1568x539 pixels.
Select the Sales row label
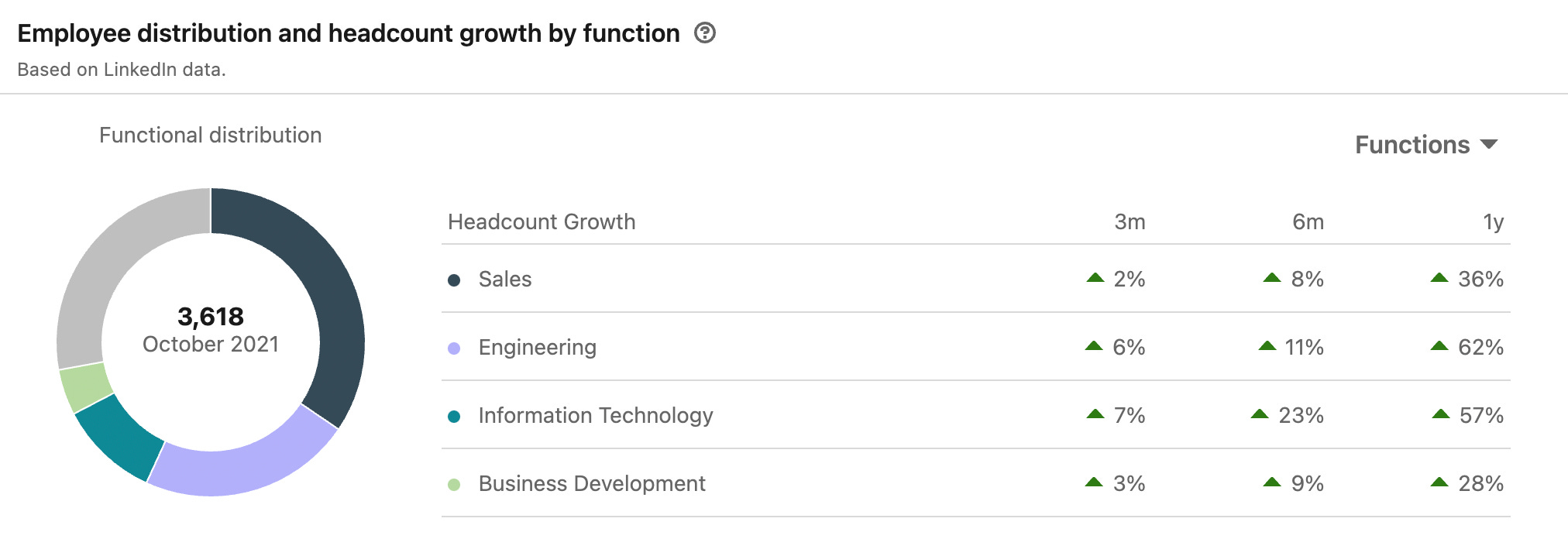point(505,279)
